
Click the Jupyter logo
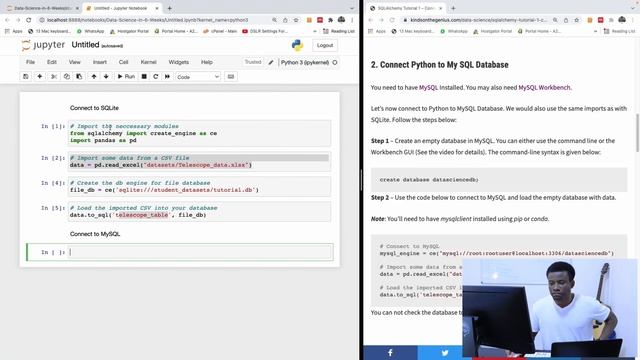(x=43, y=45)
